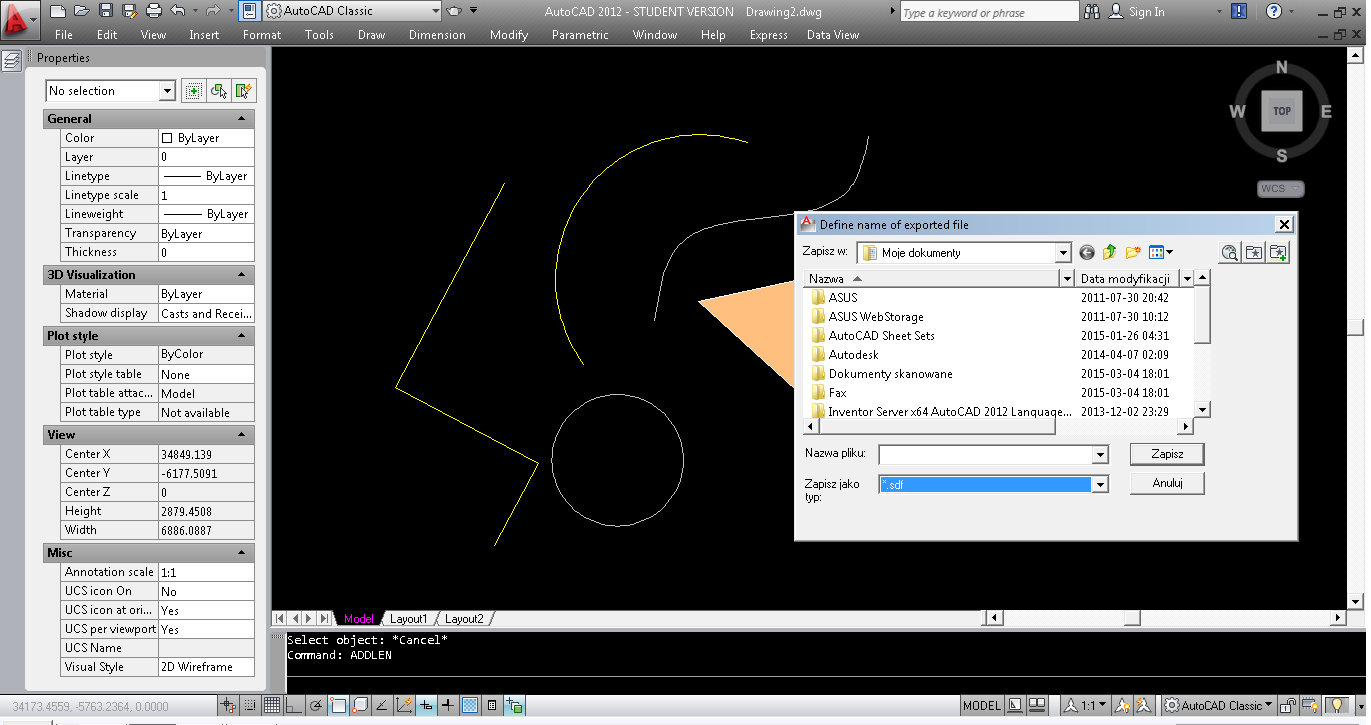The width and height of the screenshot is (1371, 725).
Task: Click the Sign In link
Action: (x=1146, y=12)
